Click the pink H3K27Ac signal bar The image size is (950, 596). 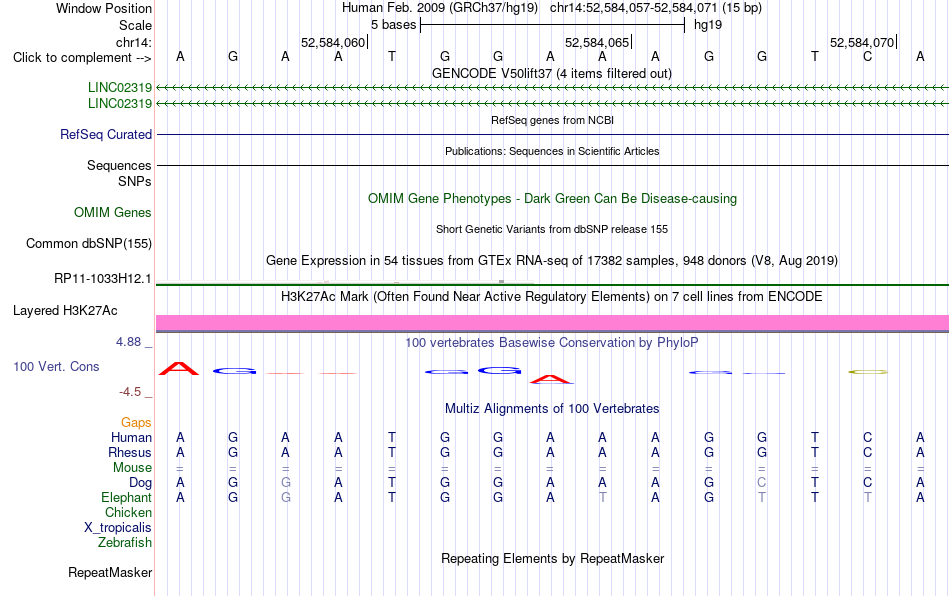point(553,322)
